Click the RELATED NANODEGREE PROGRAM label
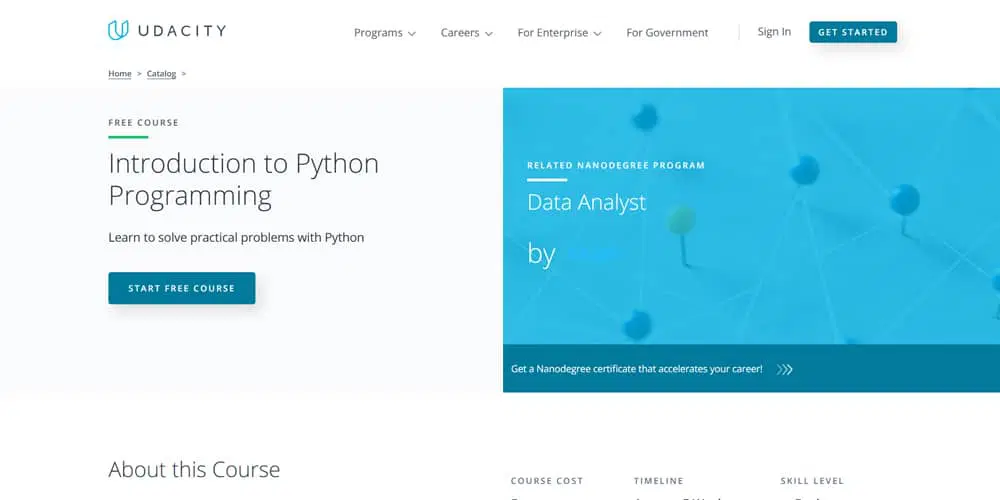1000x500 pixels. 616,165
